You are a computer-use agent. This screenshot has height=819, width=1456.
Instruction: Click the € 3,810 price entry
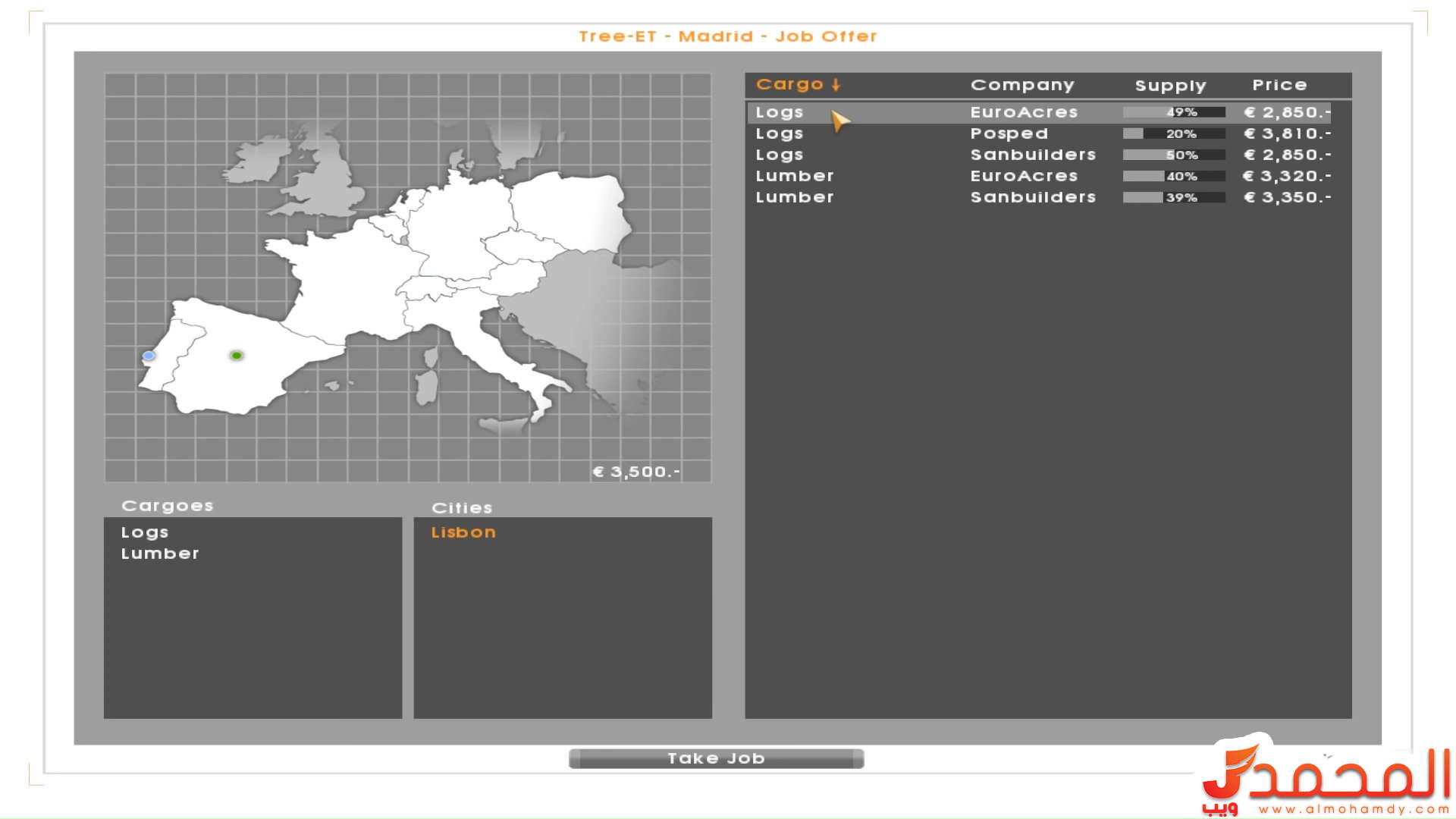pos(1287,133)
